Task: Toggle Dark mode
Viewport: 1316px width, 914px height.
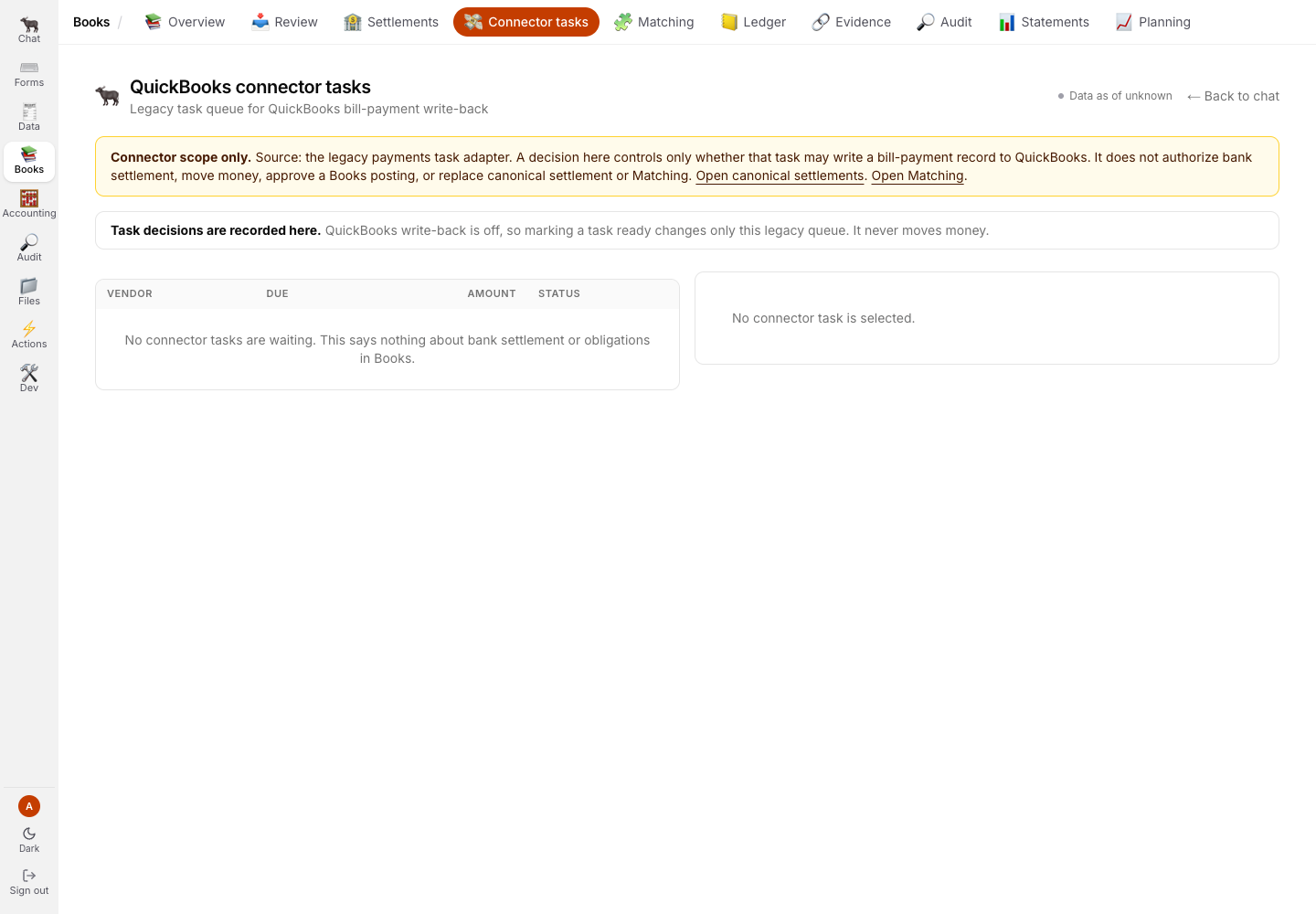Action: coord(29,839)
